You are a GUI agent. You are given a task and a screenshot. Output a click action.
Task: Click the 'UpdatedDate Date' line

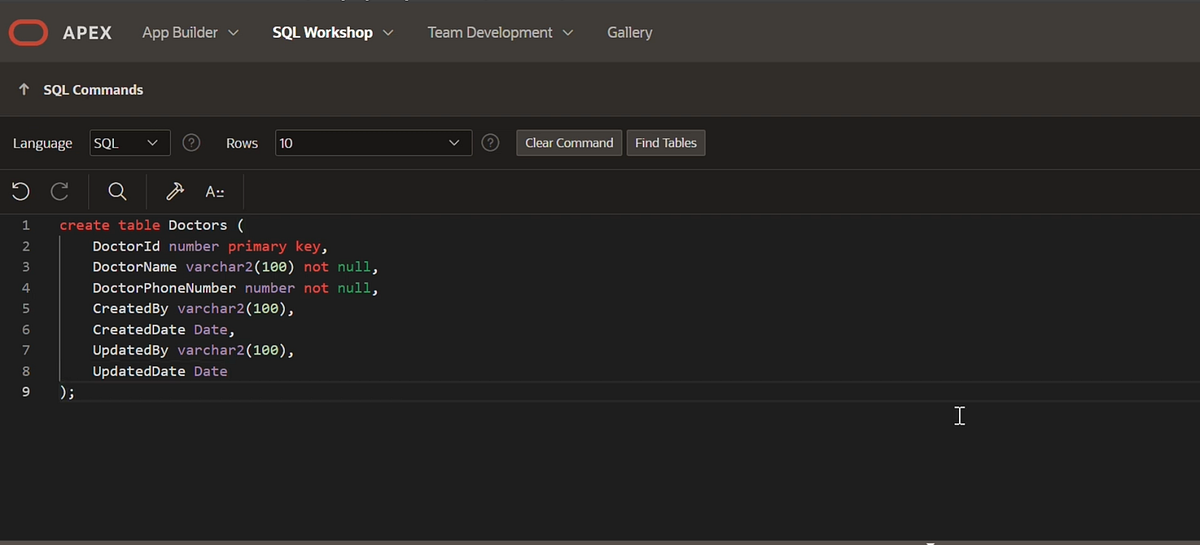160,371
